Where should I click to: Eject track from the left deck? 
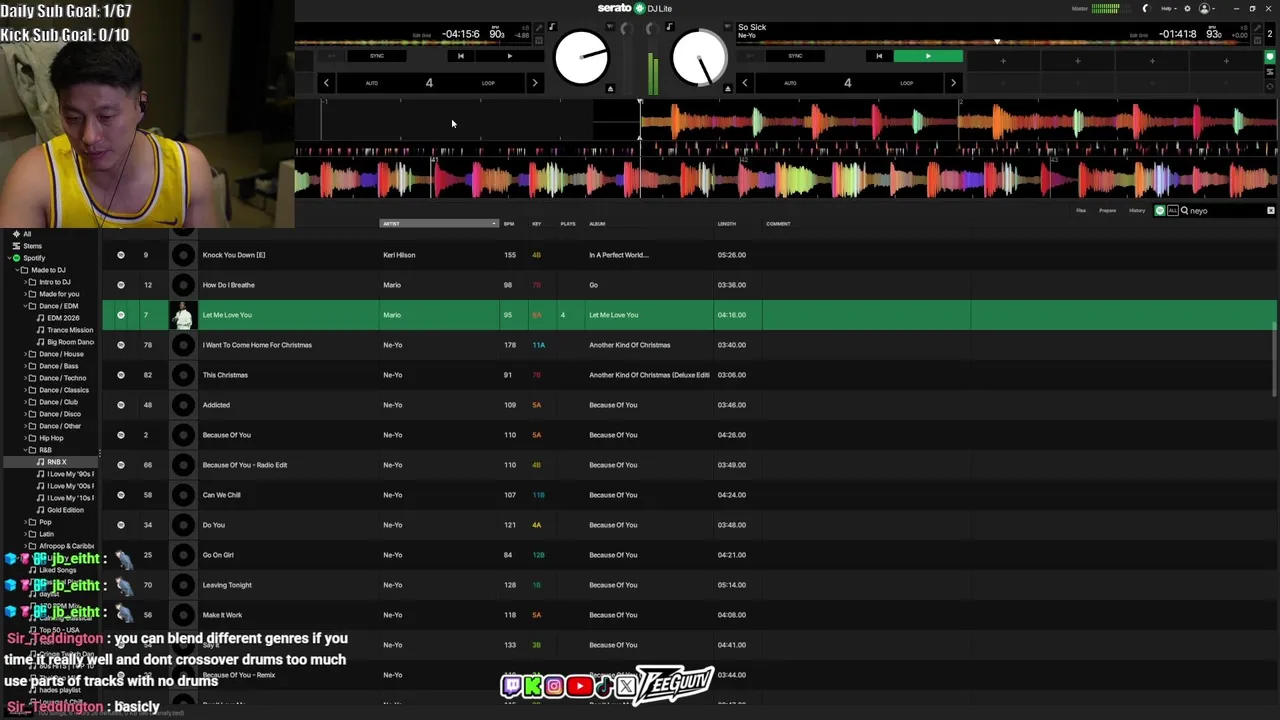[610, 89]
